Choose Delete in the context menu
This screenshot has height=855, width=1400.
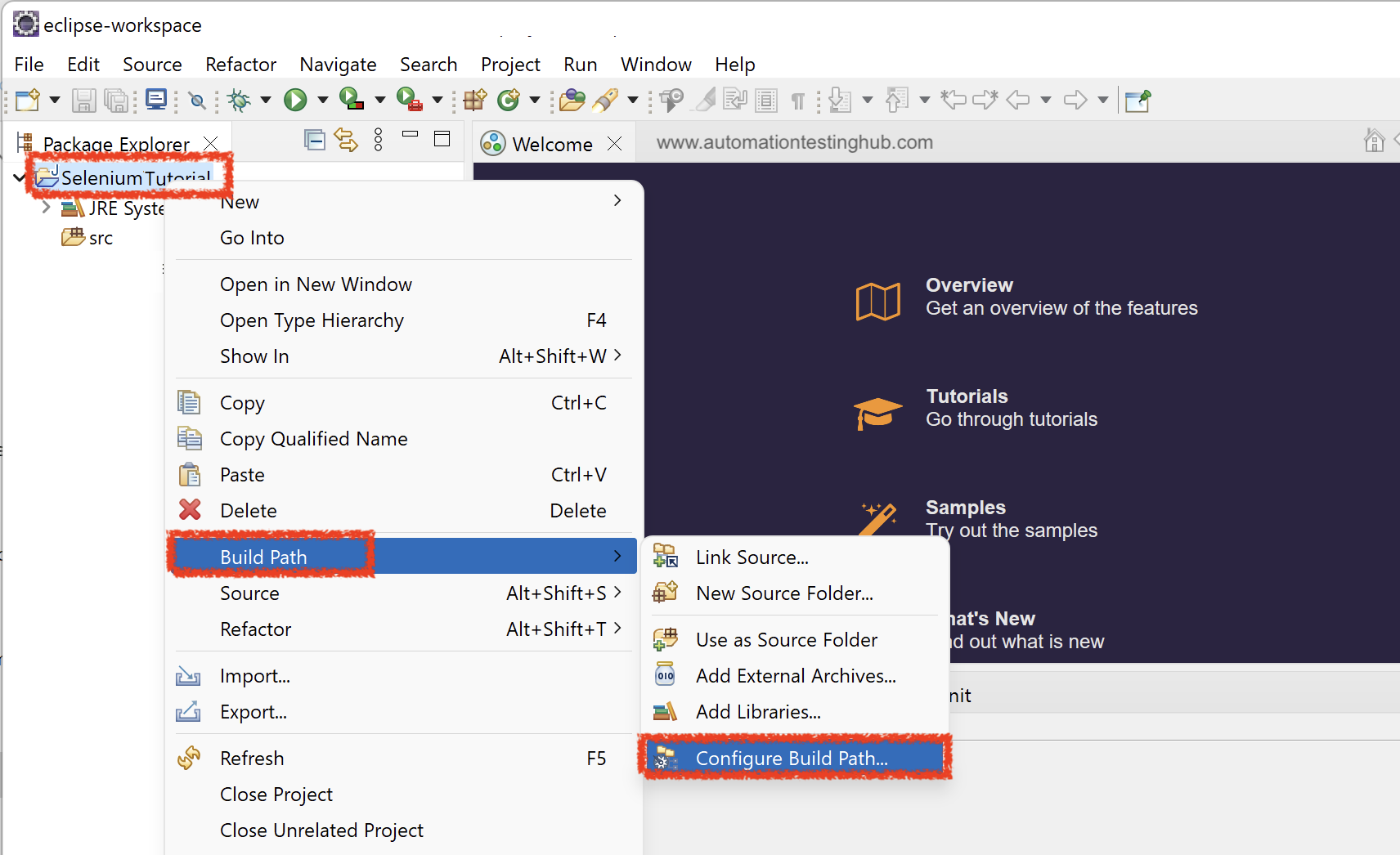coord(404,511)
